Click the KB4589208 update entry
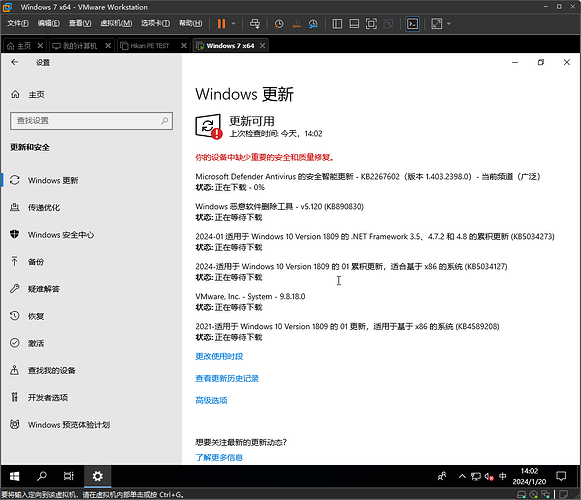The image size is (581, 500). (347, 327)
